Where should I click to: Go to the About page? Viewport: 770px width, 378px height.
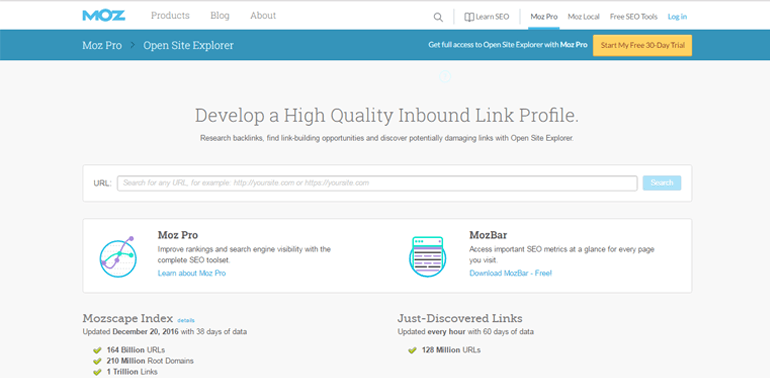(263, 16)
